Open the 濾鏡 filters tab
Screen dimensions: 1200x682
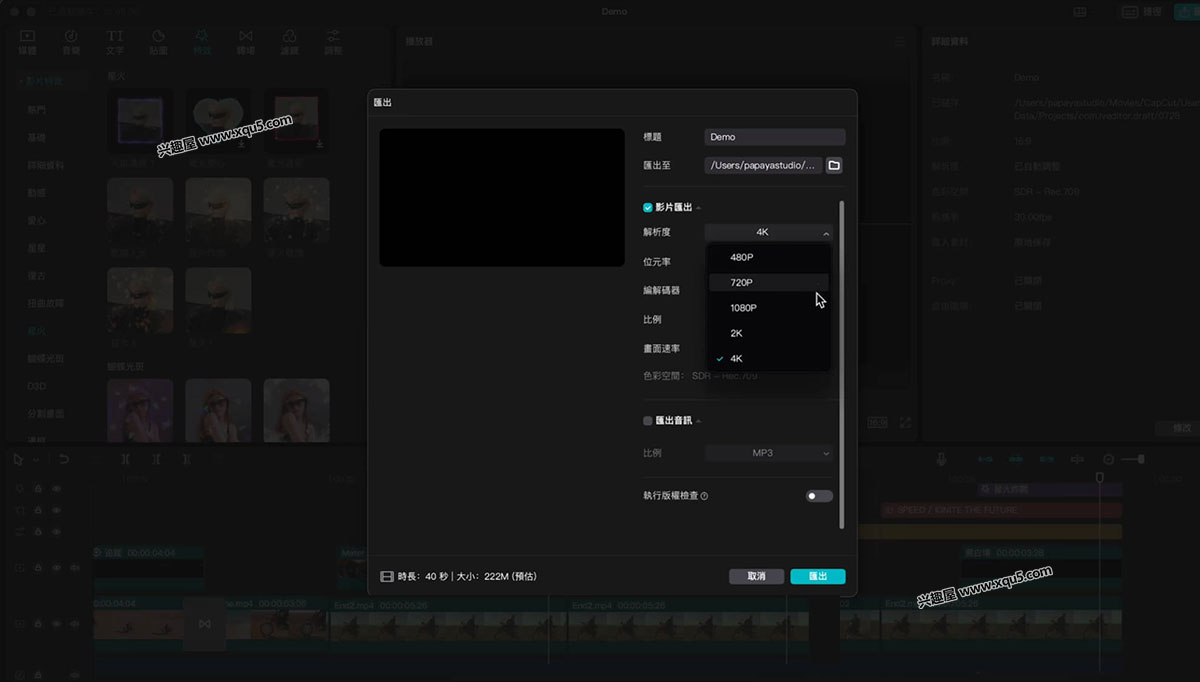(290, 42)
